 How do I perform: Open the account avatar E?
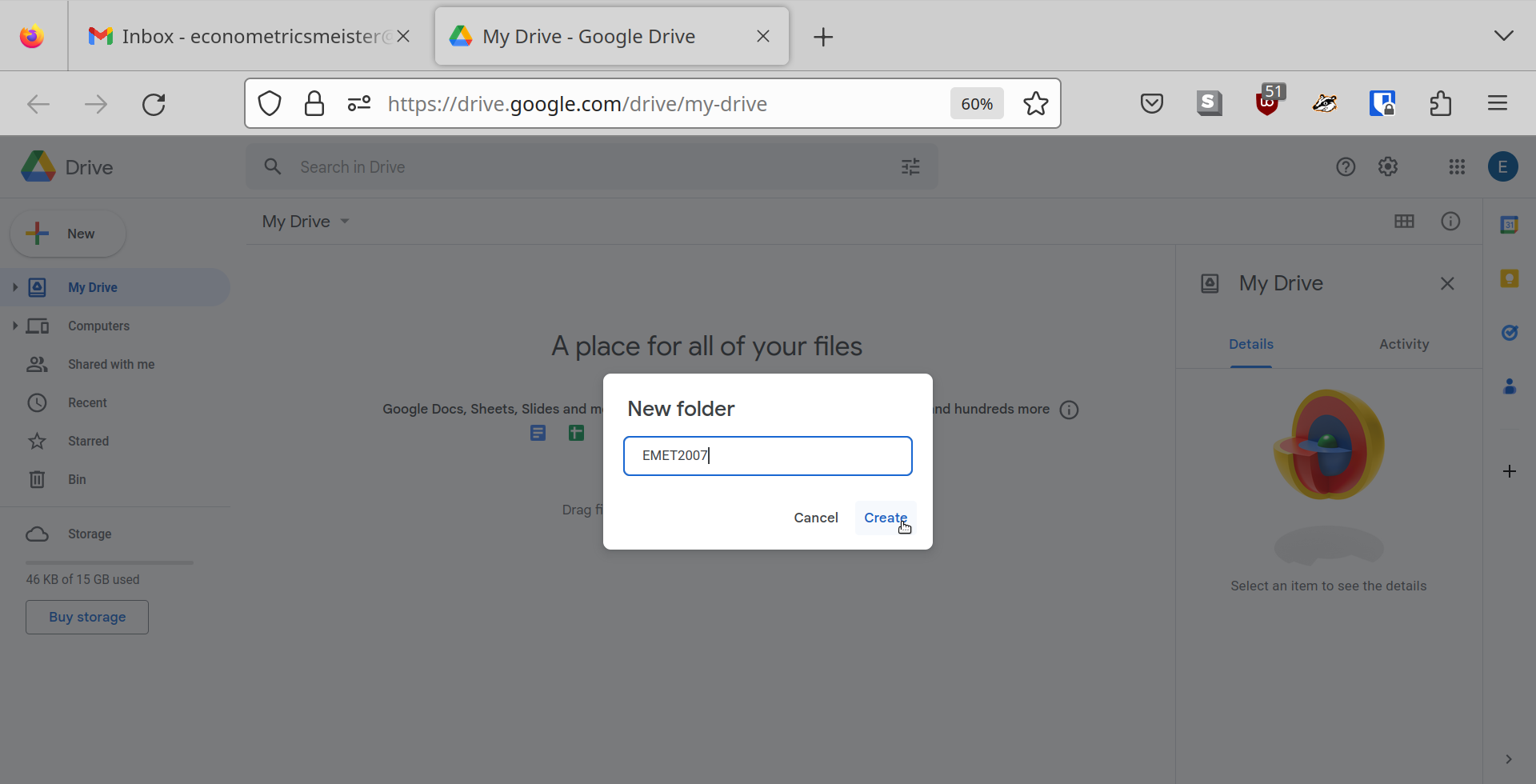point(1503,166)
